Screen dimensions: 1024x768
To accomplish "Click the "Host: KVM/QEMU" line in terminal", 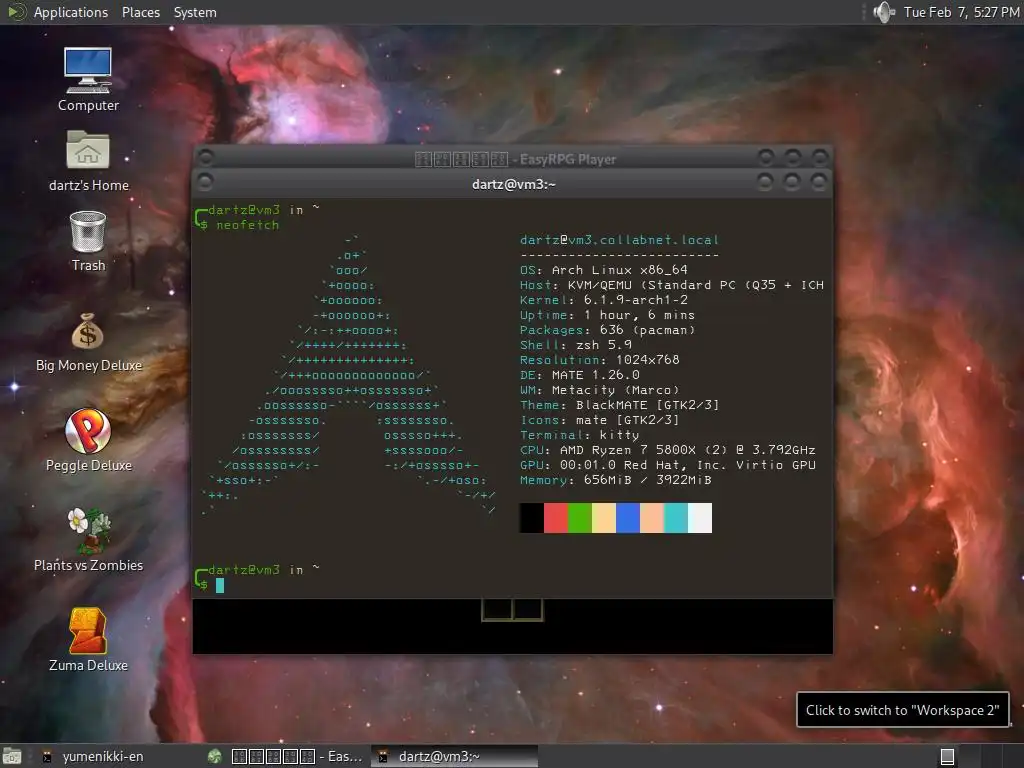I will click(x=671, y=285).
